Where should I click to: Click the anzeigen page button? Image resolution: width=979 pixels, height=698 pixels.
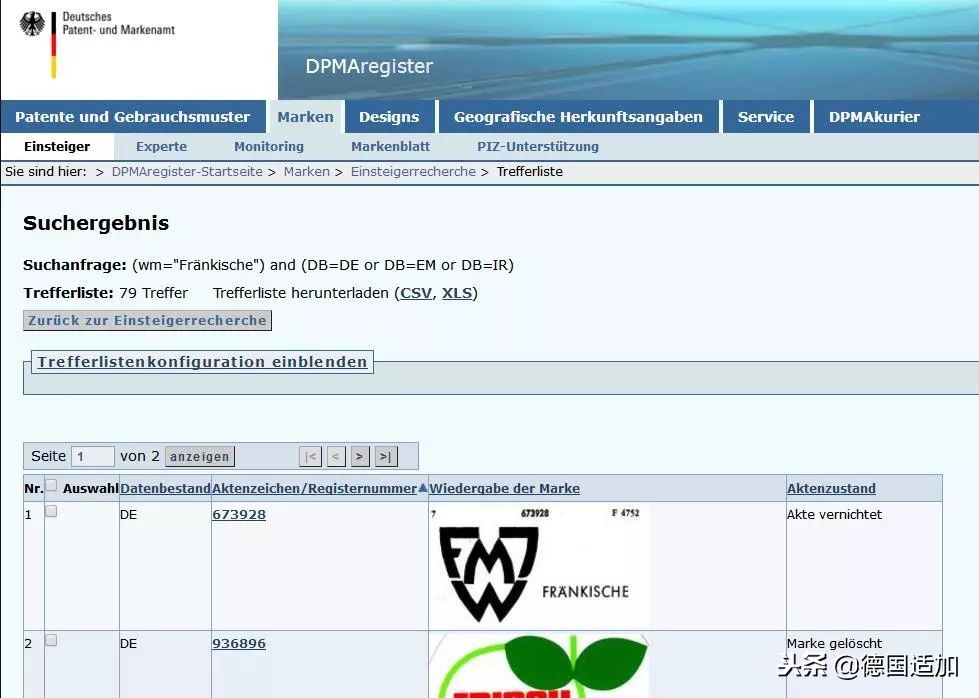[x=200, y=457]
